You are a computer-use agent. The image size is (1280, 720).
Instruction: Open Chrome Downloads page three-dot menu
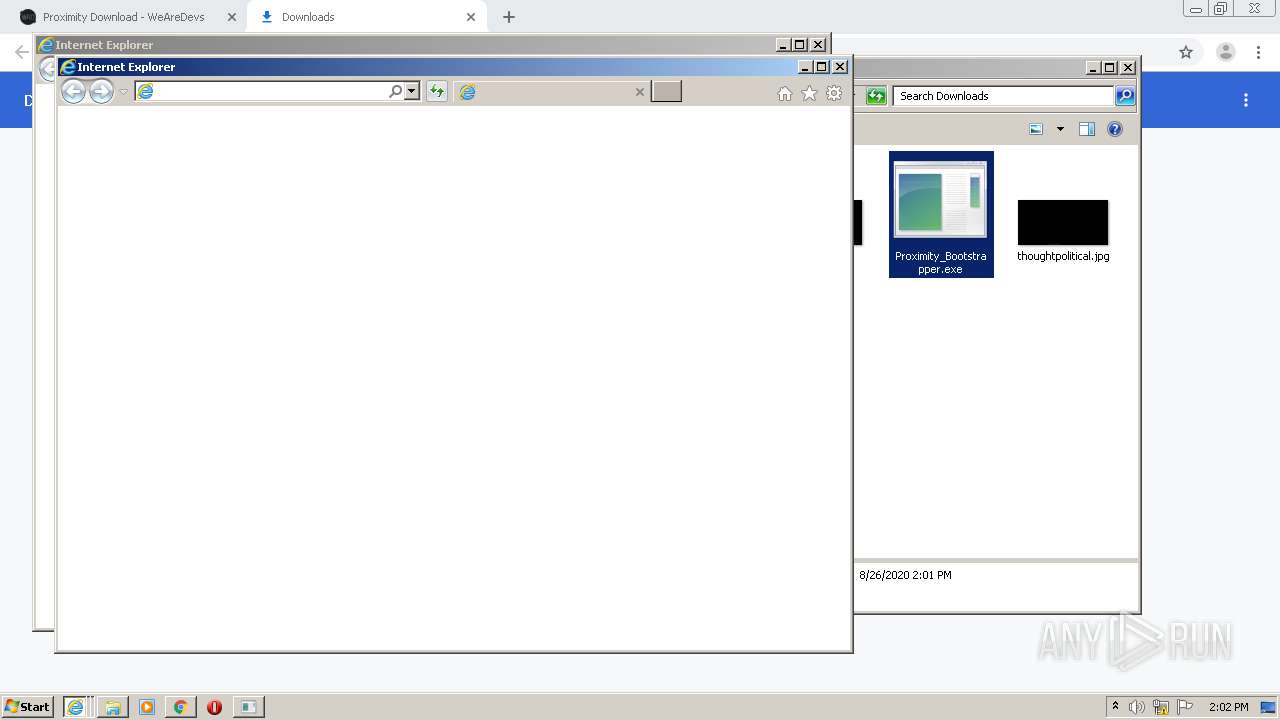click(x=1246, y=100)
